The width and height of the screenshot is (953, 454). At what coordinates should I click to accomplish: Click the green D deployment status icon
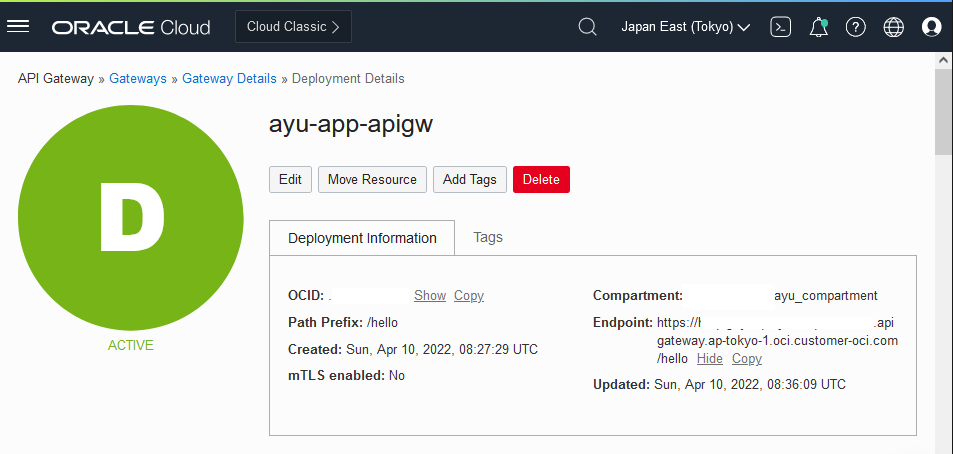click(131, 218)
